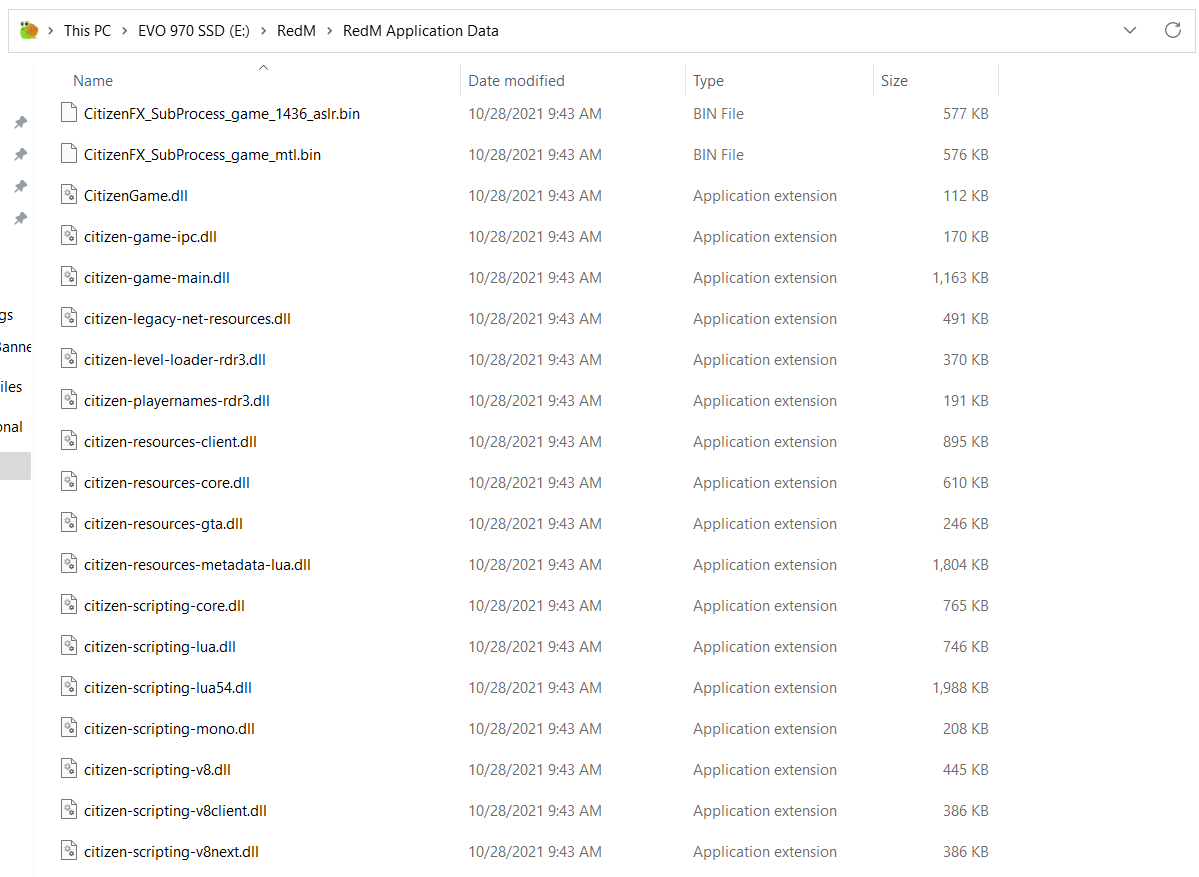The image size is (1199, 877).
Task: Select file name citizen-resources-client.dll
Action: pyautogui.click(x=170, y=442)
